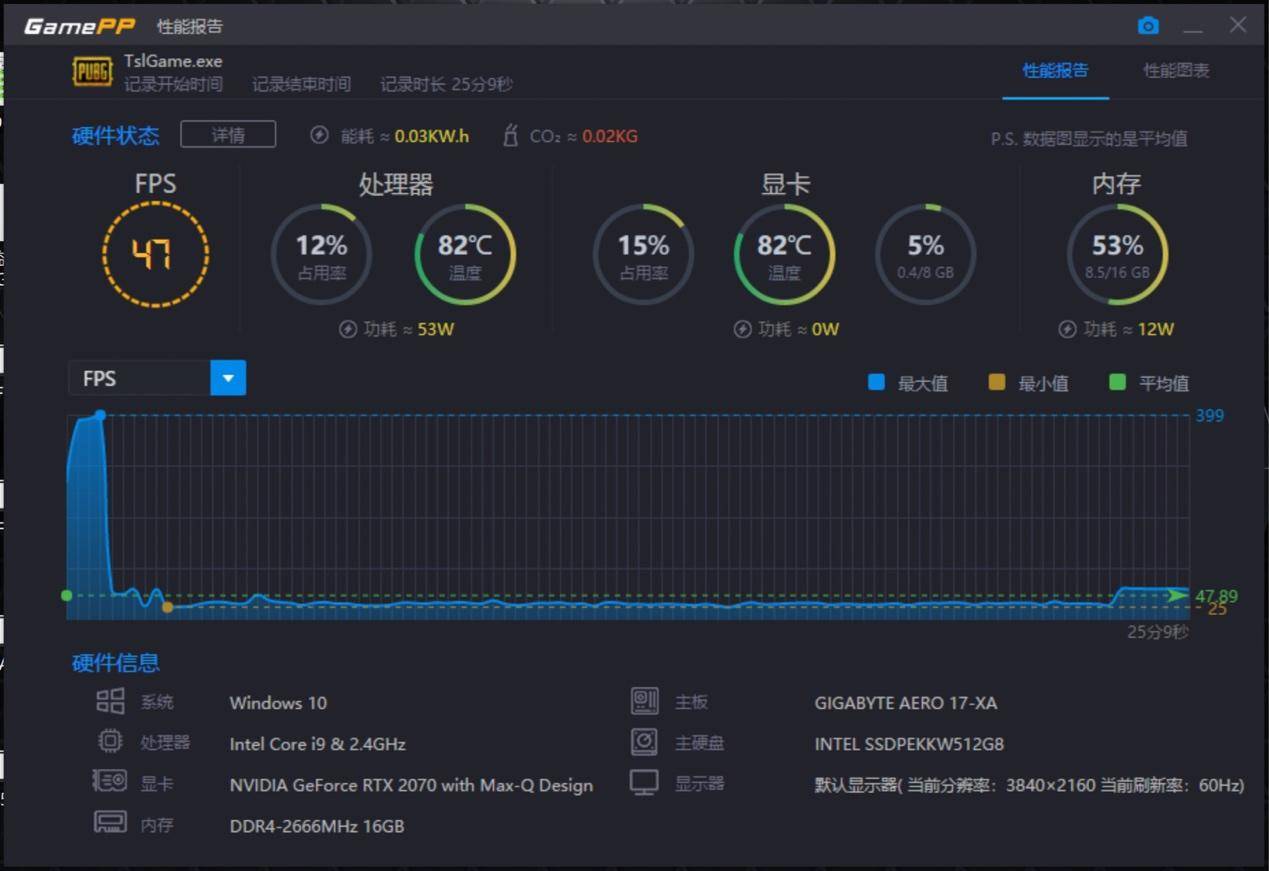Click the camera screenshot icon

1148,25
